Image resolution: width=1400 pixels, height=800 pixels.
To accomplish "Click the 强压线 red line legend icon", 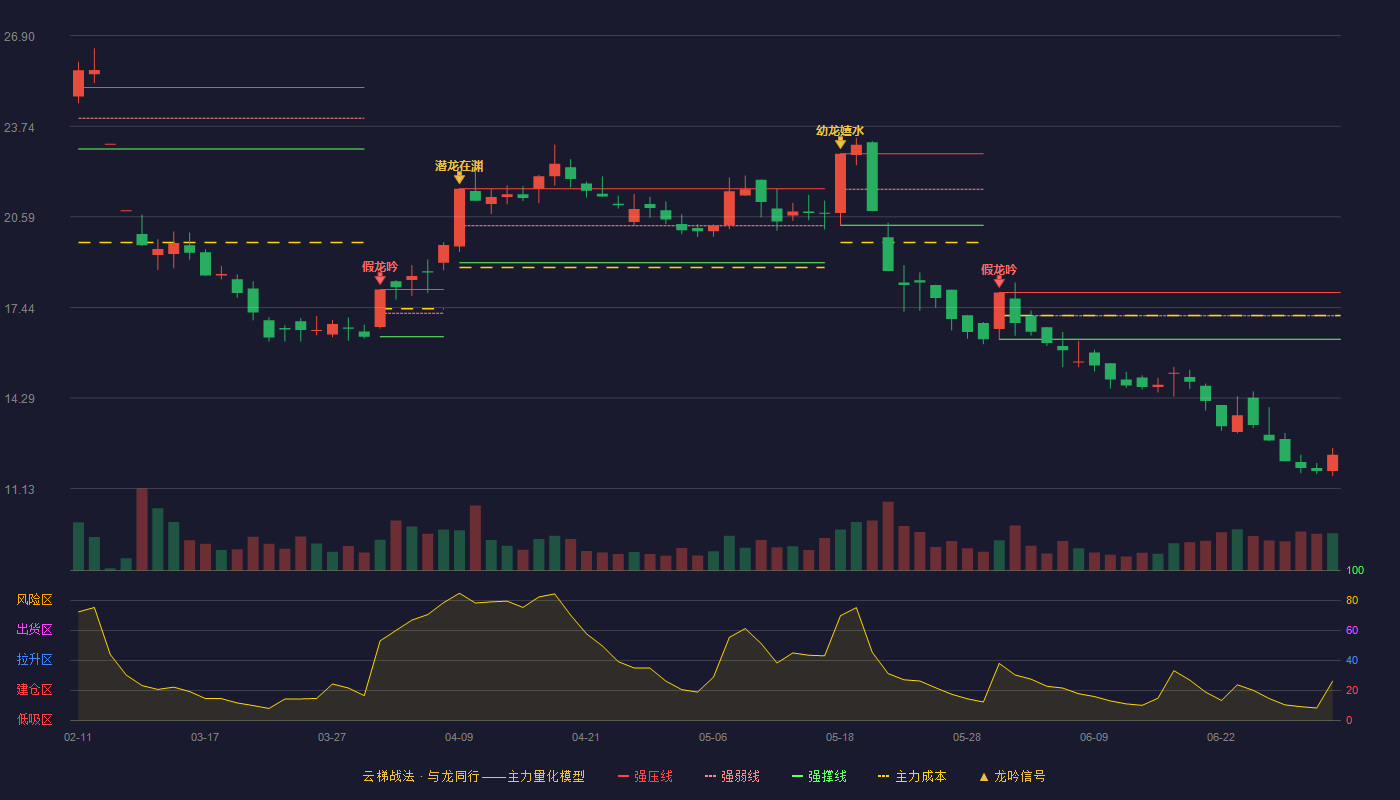I will [x=623, y=776].
